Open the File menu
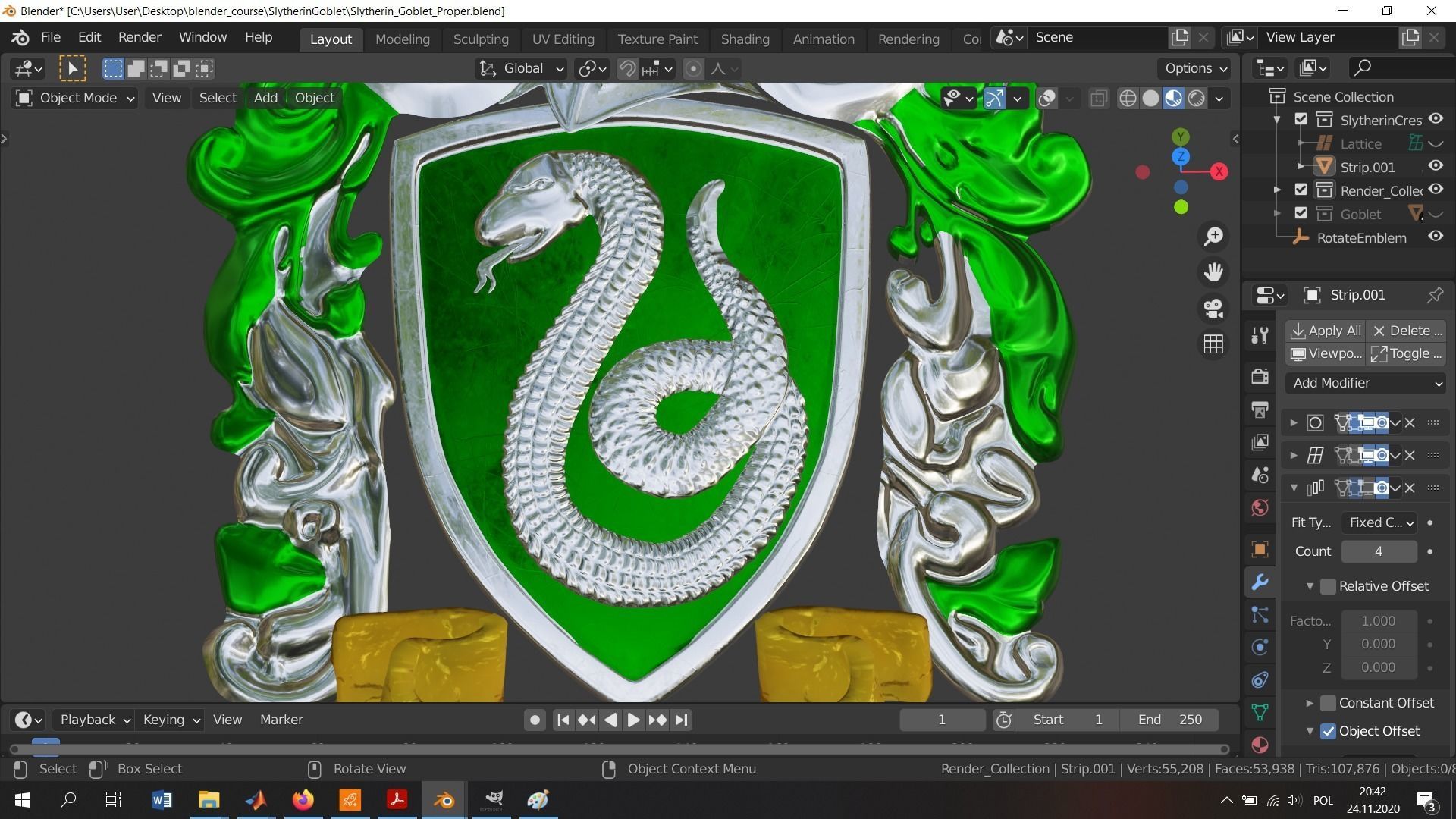Image resolution: width=1456 pixels, height=819 pixels. point(50,37)
